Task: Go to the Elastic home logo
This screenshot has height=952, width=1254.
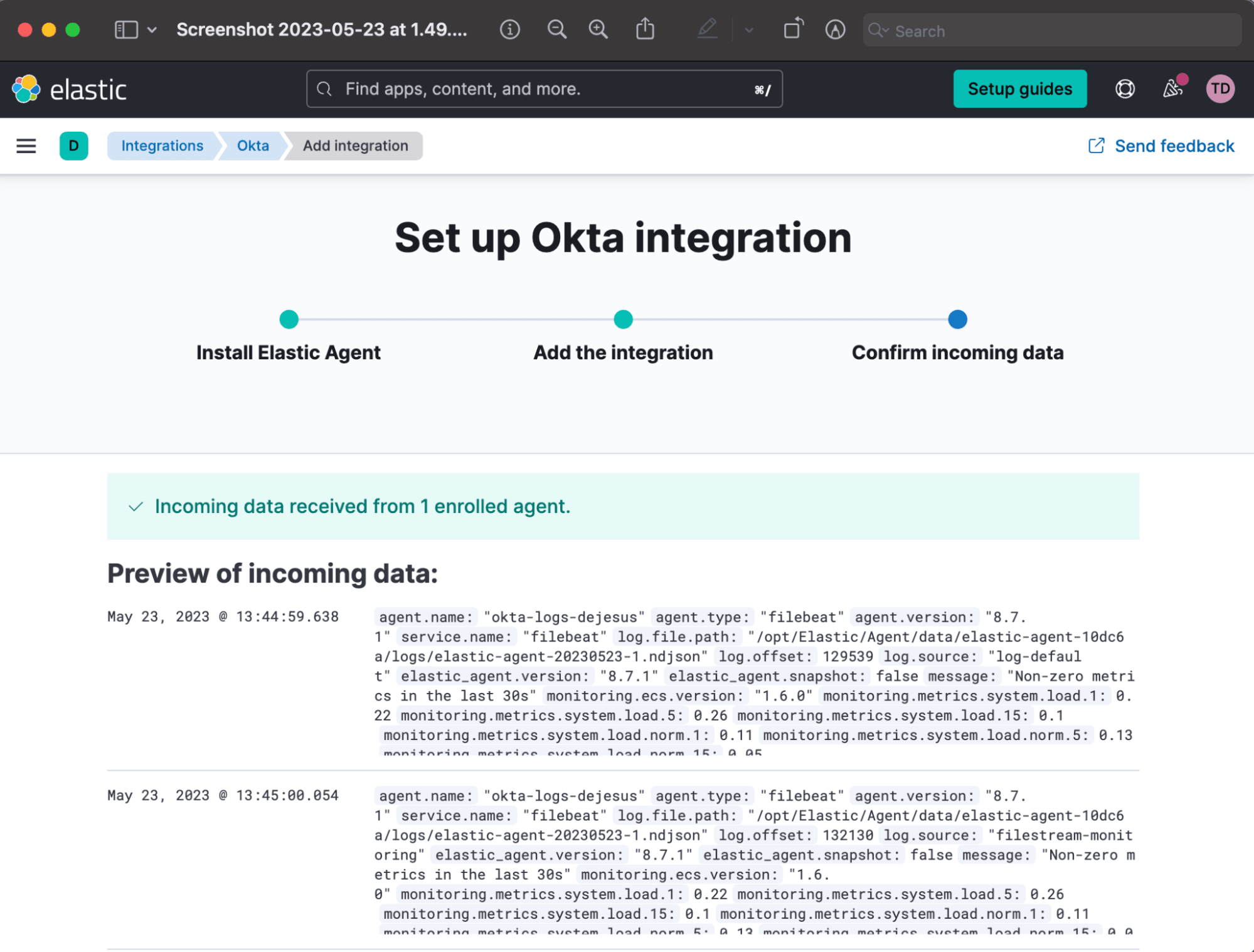Action: (x=69, y=89)
